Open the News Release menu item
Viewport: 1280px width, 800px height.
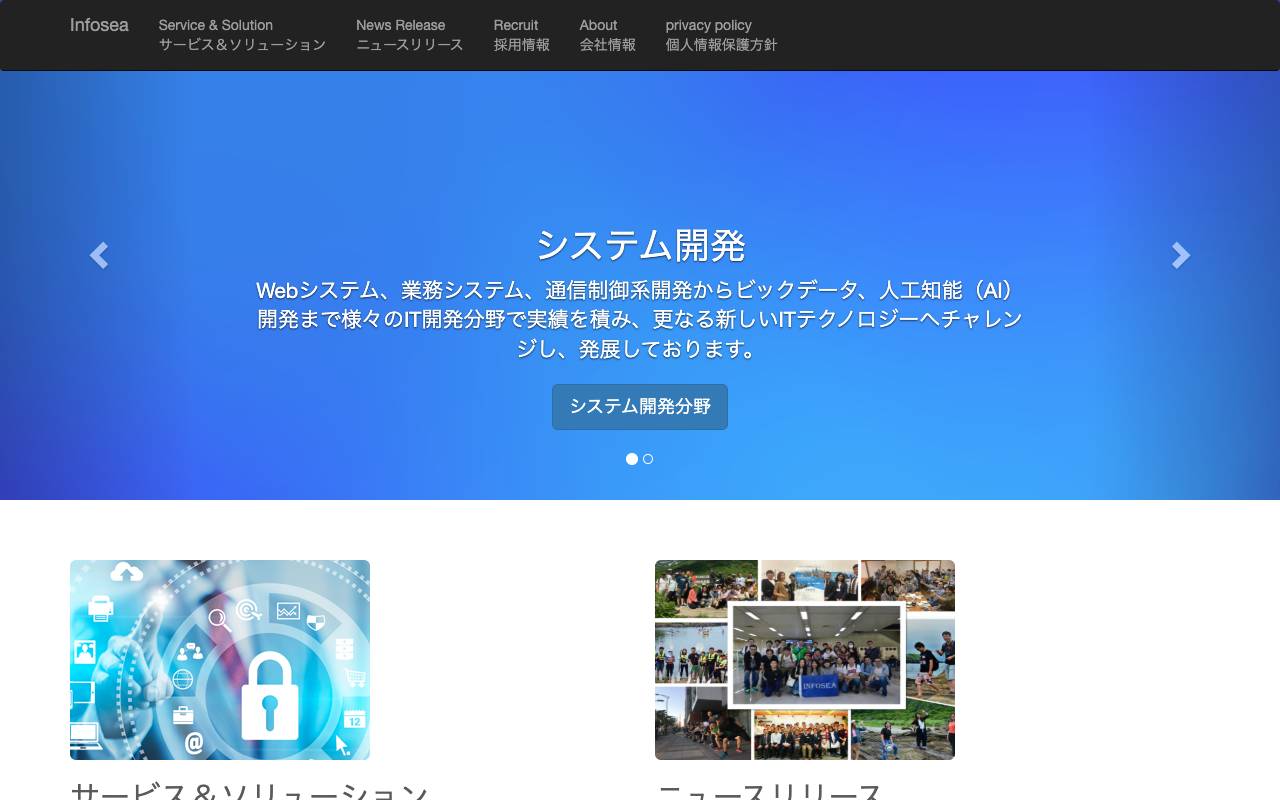point(409,35)
